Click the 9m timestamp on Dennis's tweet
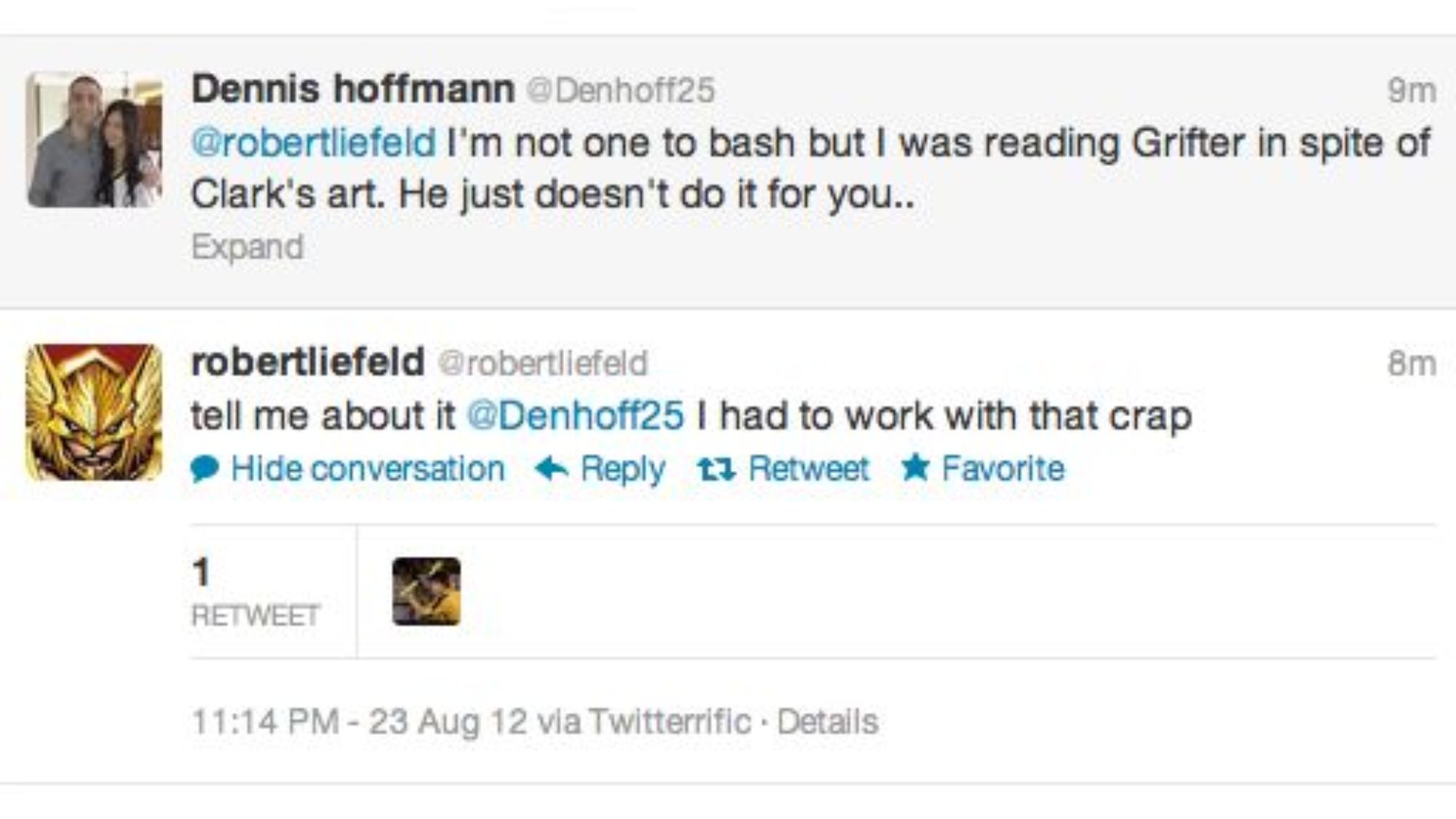1456x819 pixels. [1412, 91]
